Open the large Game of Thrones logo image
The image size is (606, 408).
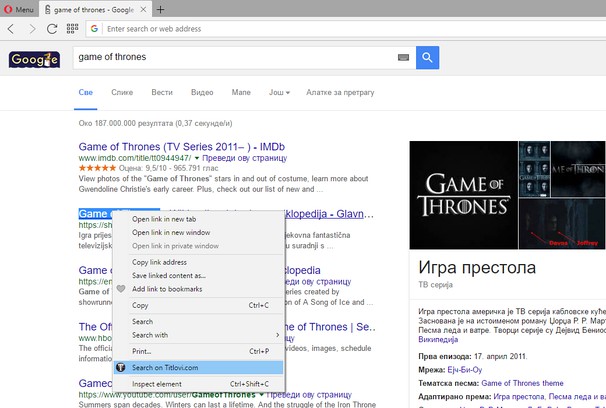click(x=463, y=195)
